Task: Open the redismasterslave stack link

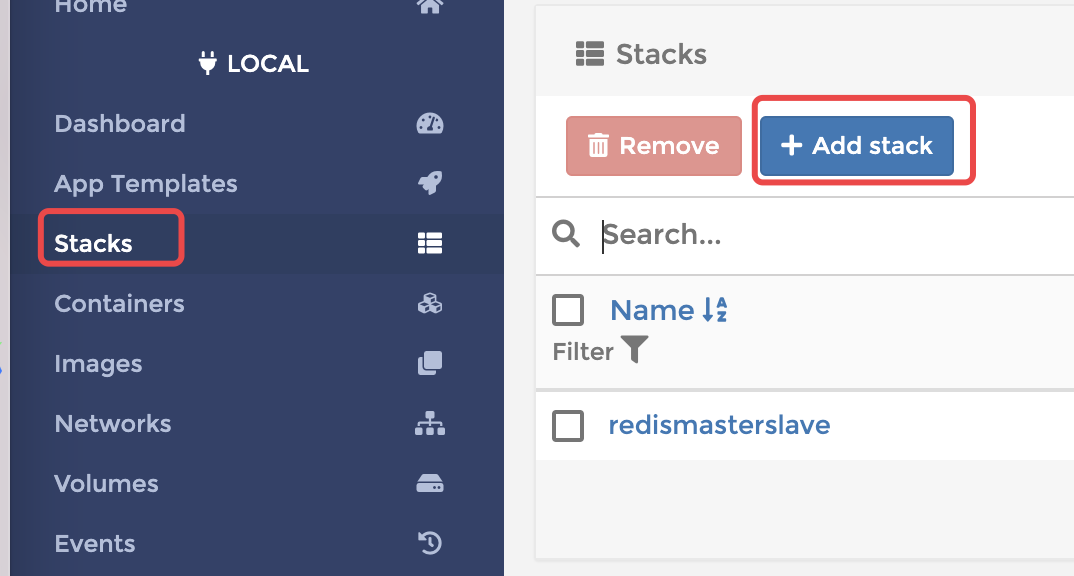Action: click(719, 426)
